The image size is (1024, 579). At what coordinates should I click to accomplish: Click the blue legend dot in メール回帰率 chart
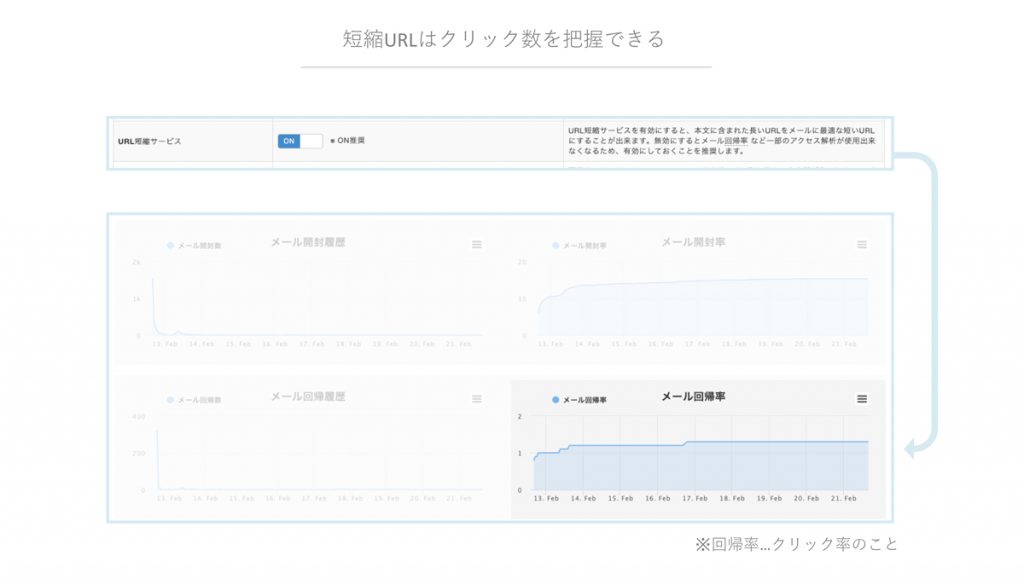pyautogui.click(x=556, y=400)
